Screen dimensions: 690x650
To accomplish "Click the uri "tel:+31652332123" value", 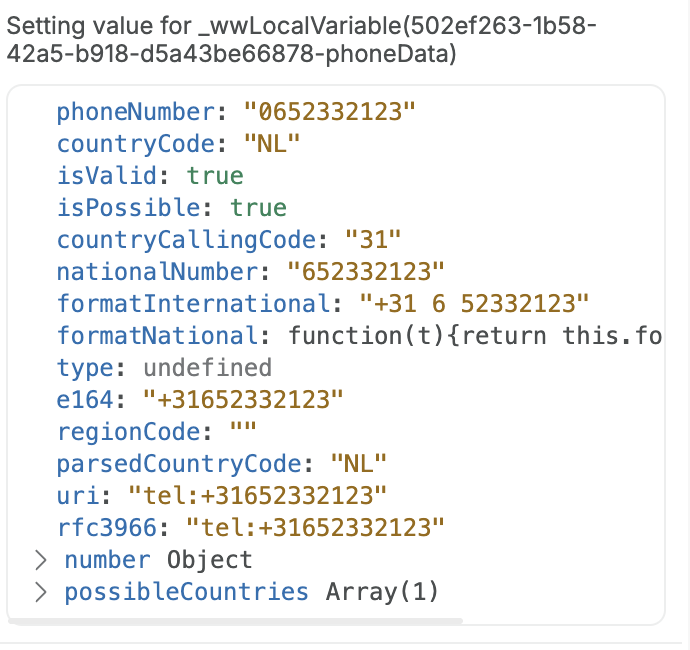I will 257,496.
